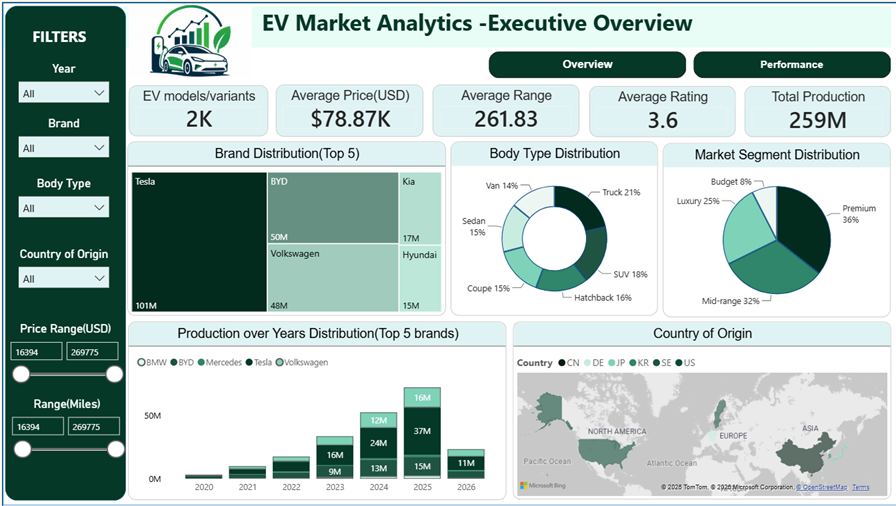This screenshot has width=896, height=506.
Task: Select the 11M segment of 2026 bar
Action: coord(466,463)
